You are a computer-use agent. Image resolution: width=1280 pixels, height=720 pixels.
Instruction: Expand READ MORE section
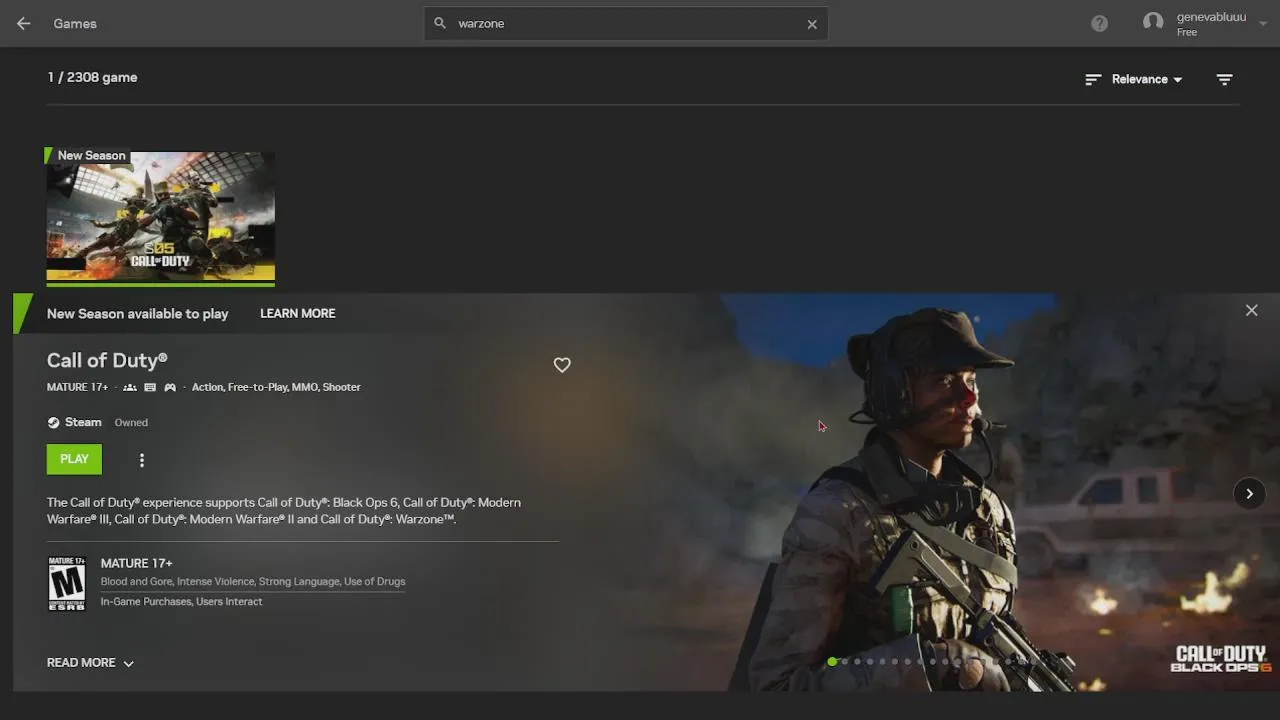click(x=90, y=662)
